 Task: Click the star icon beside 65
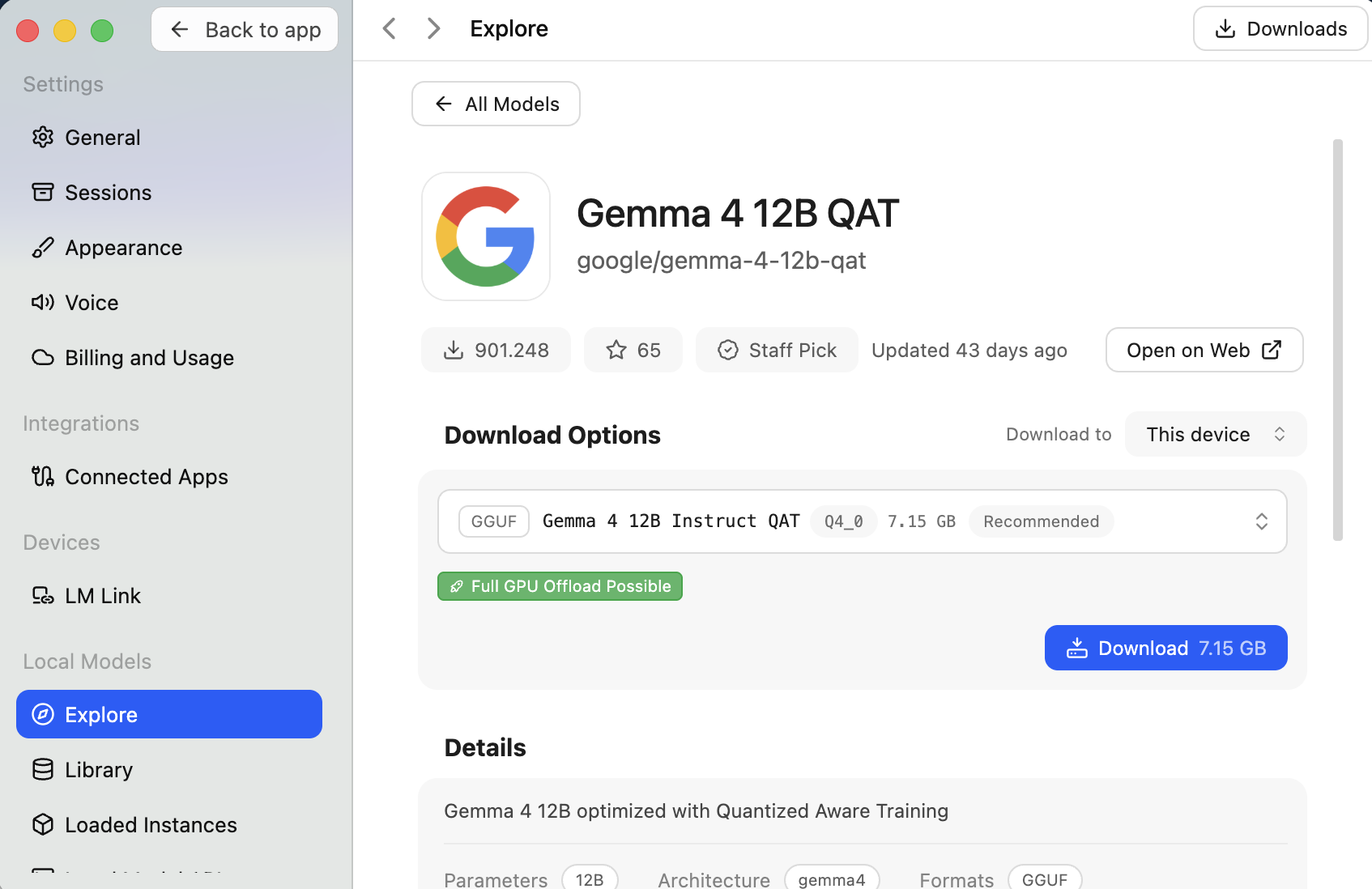pos(616,350)
